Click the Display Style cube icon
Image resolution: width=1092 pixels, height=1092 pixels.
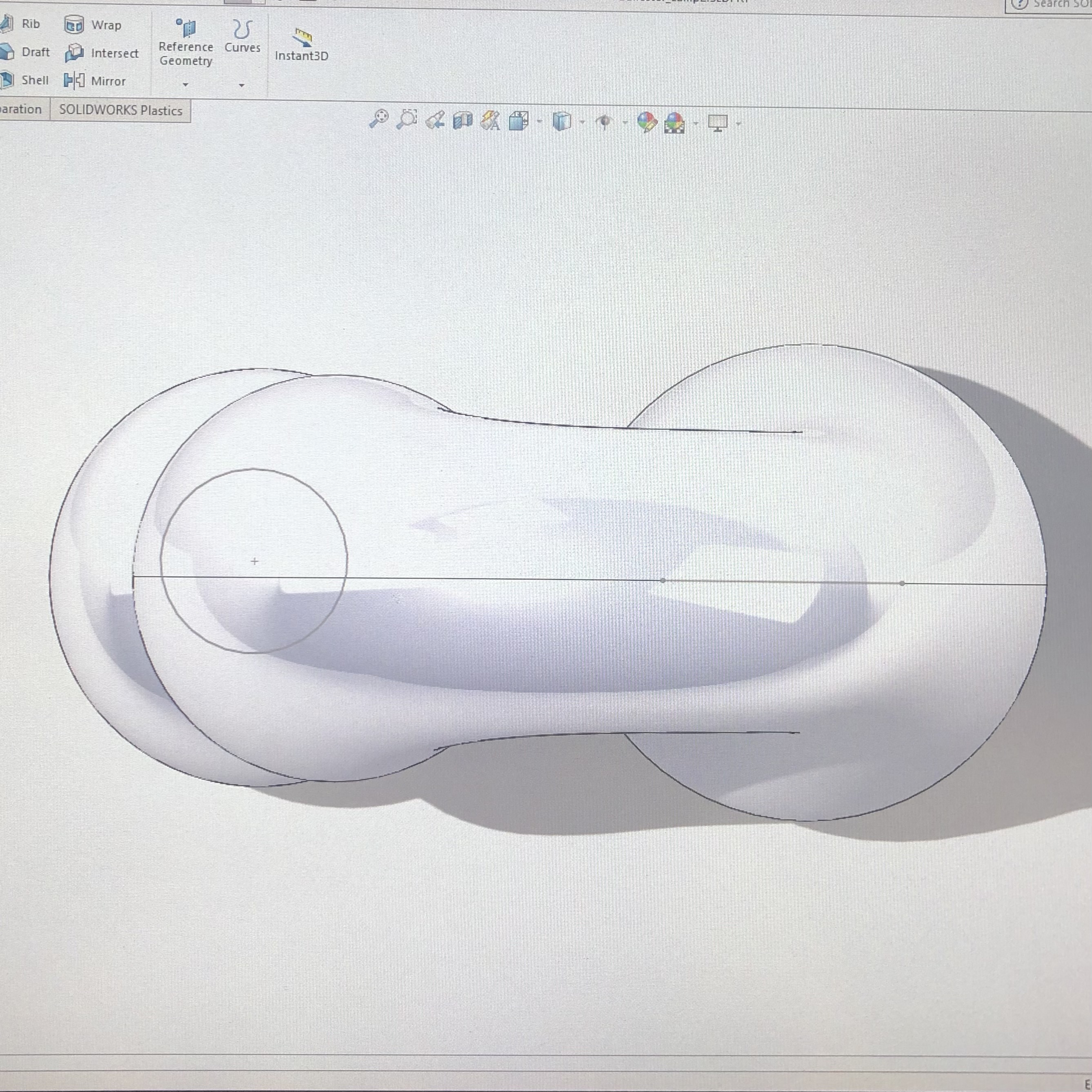tap(561, 122)
